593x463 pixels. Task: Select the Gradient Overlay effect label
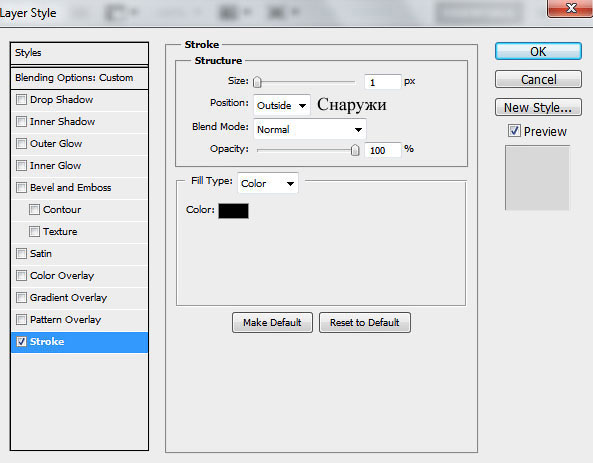pos(68,298)
